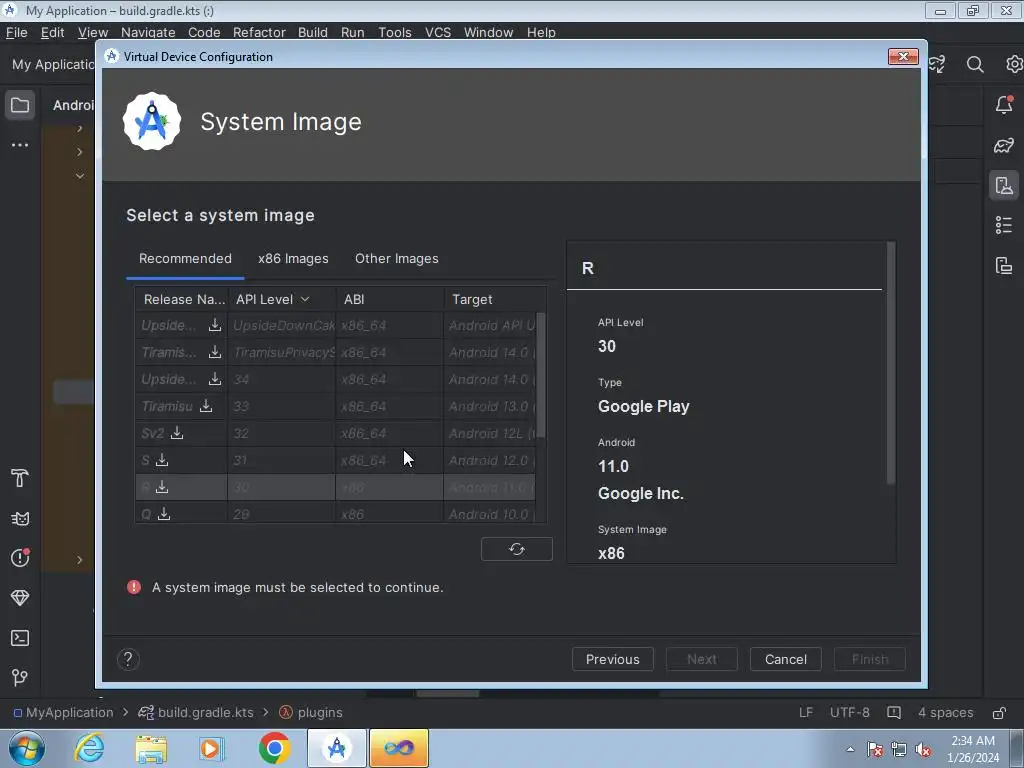Download the API 34 UpsideDownCake image
This screenshot has height=768, width=1024.
[x=214, y=379]
